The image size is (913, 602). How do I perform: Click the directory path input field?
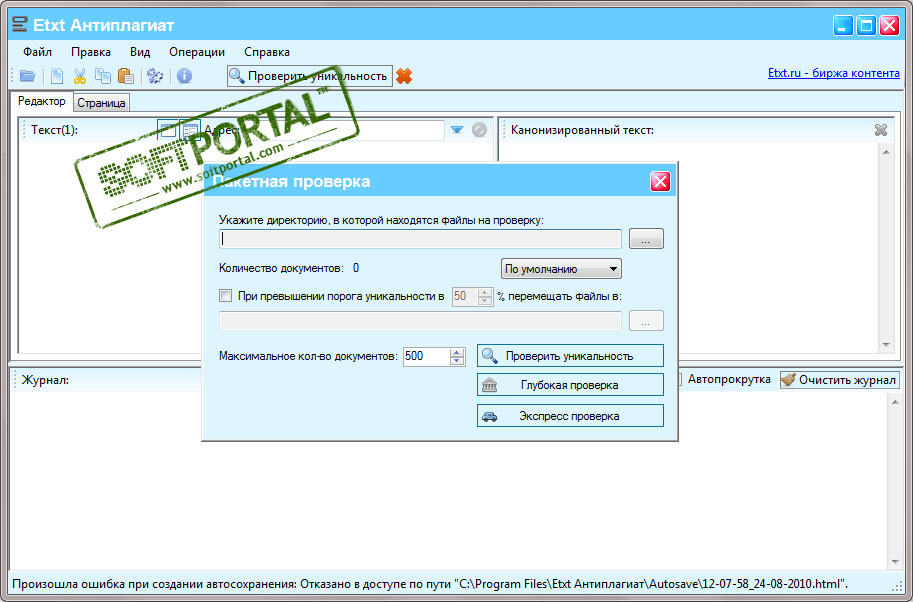click(420, 239)
